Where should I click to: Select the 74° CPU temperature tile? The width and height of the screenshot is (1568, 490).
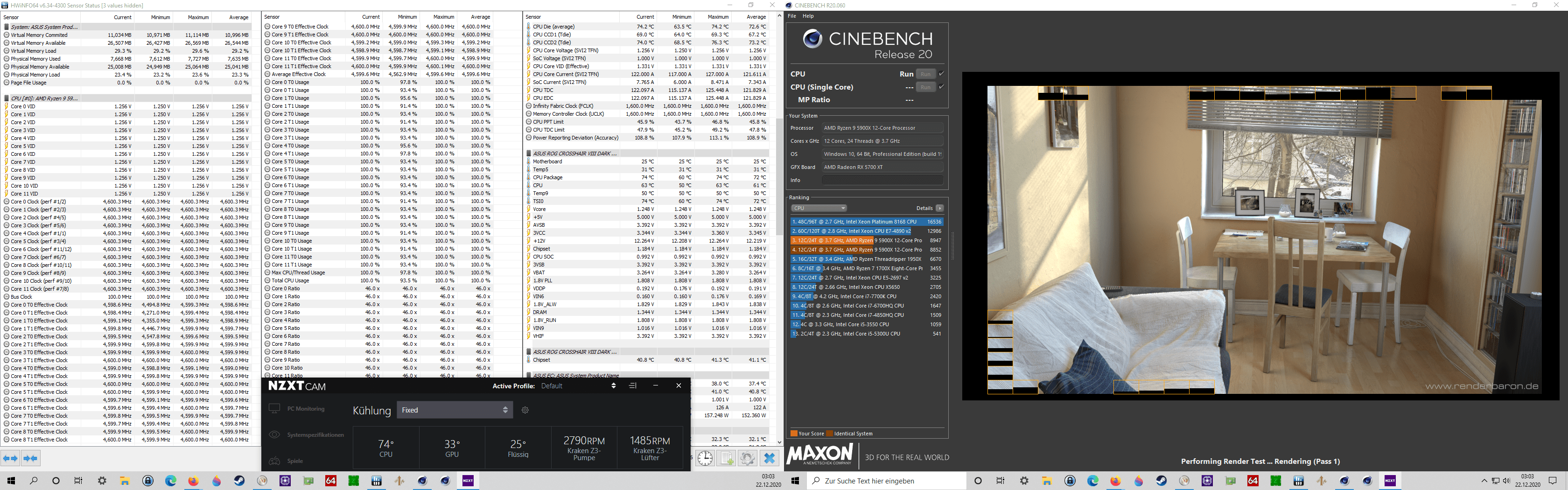(386, 448)
